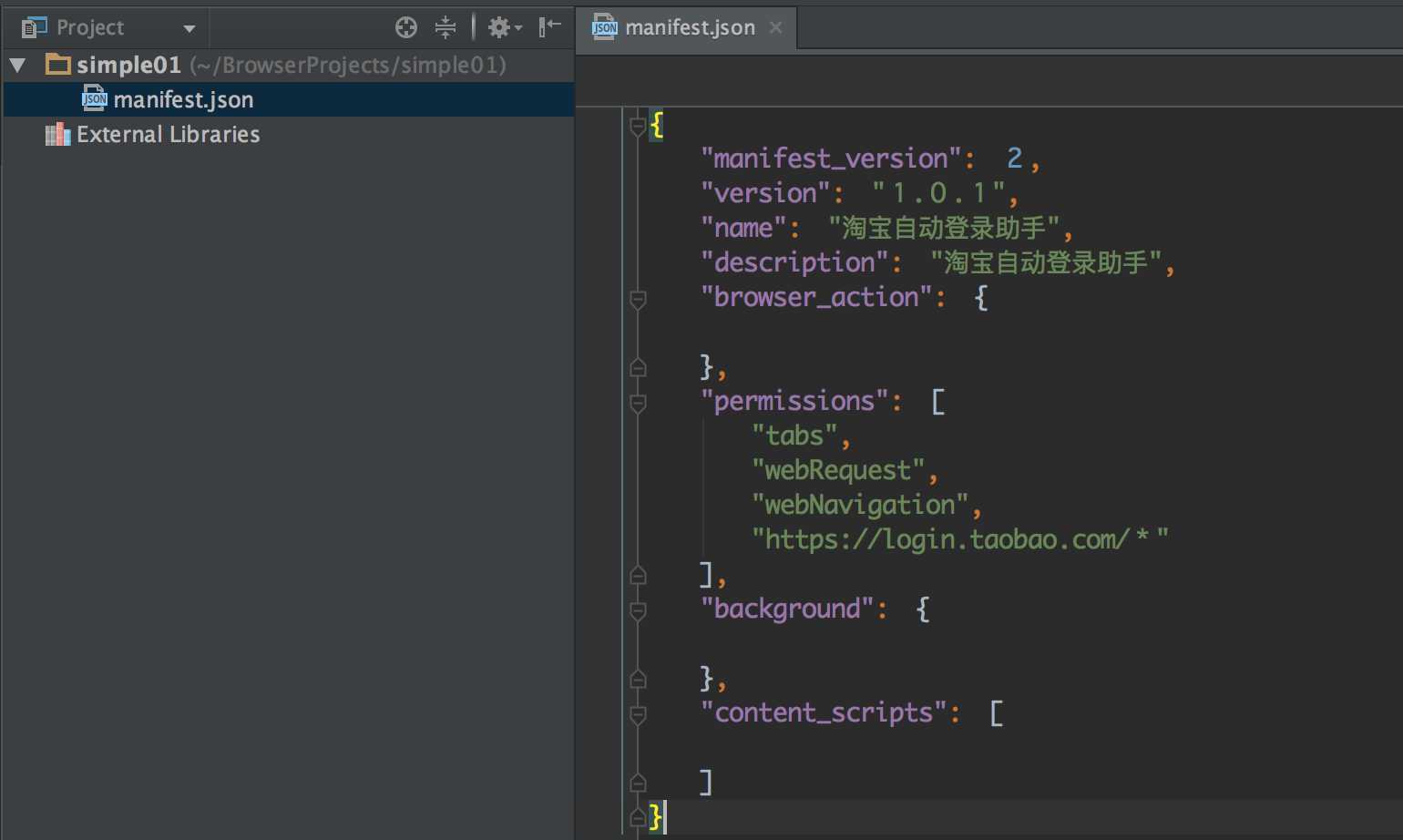Fold the browser_action block
This screenshot has width=1403, height=840.
[x=638, y=298]
